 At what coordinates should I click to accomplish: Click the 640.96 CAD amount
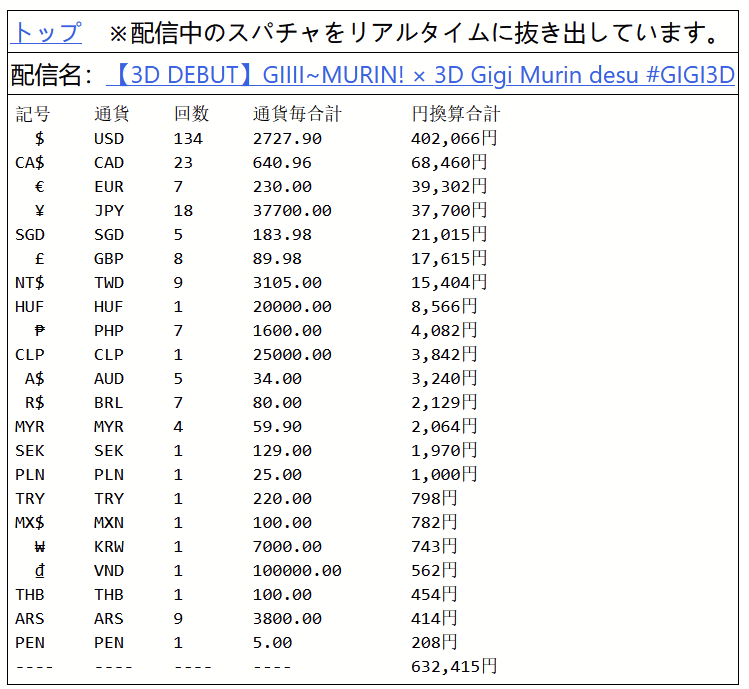[x=282, y=163]
